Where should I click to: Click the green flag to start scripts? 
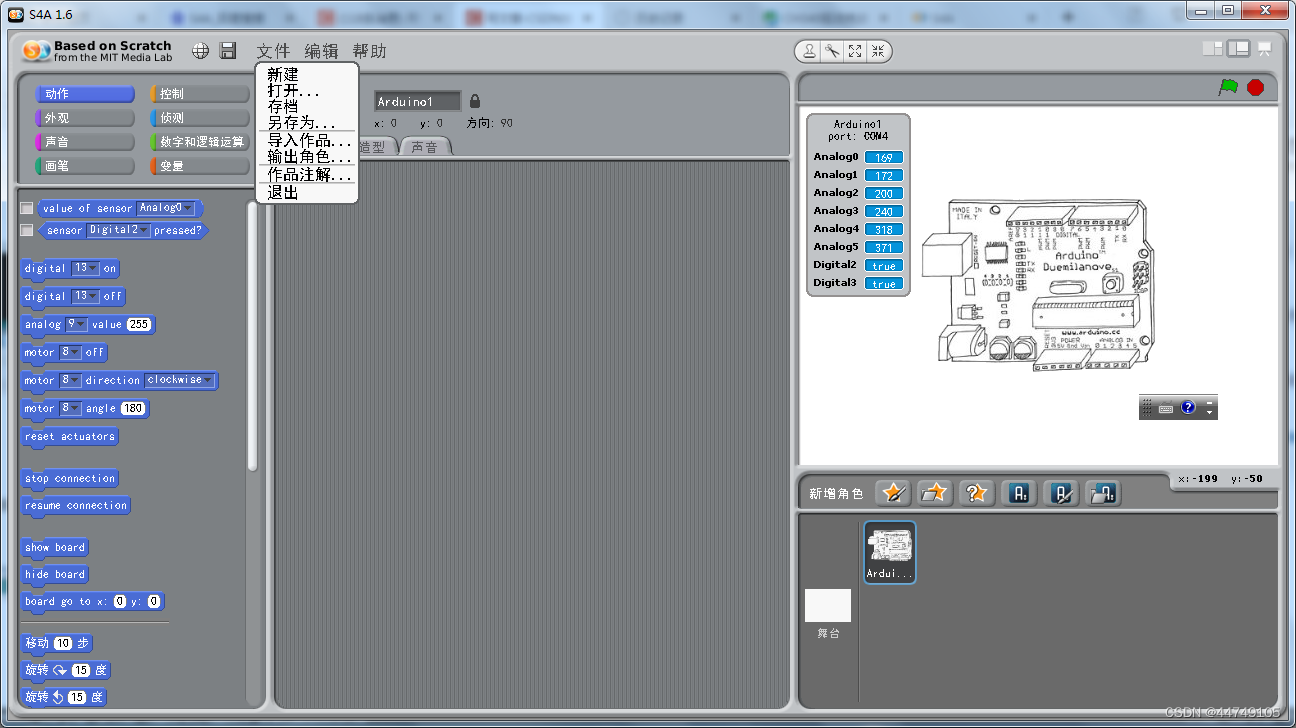click(1228, 87)
